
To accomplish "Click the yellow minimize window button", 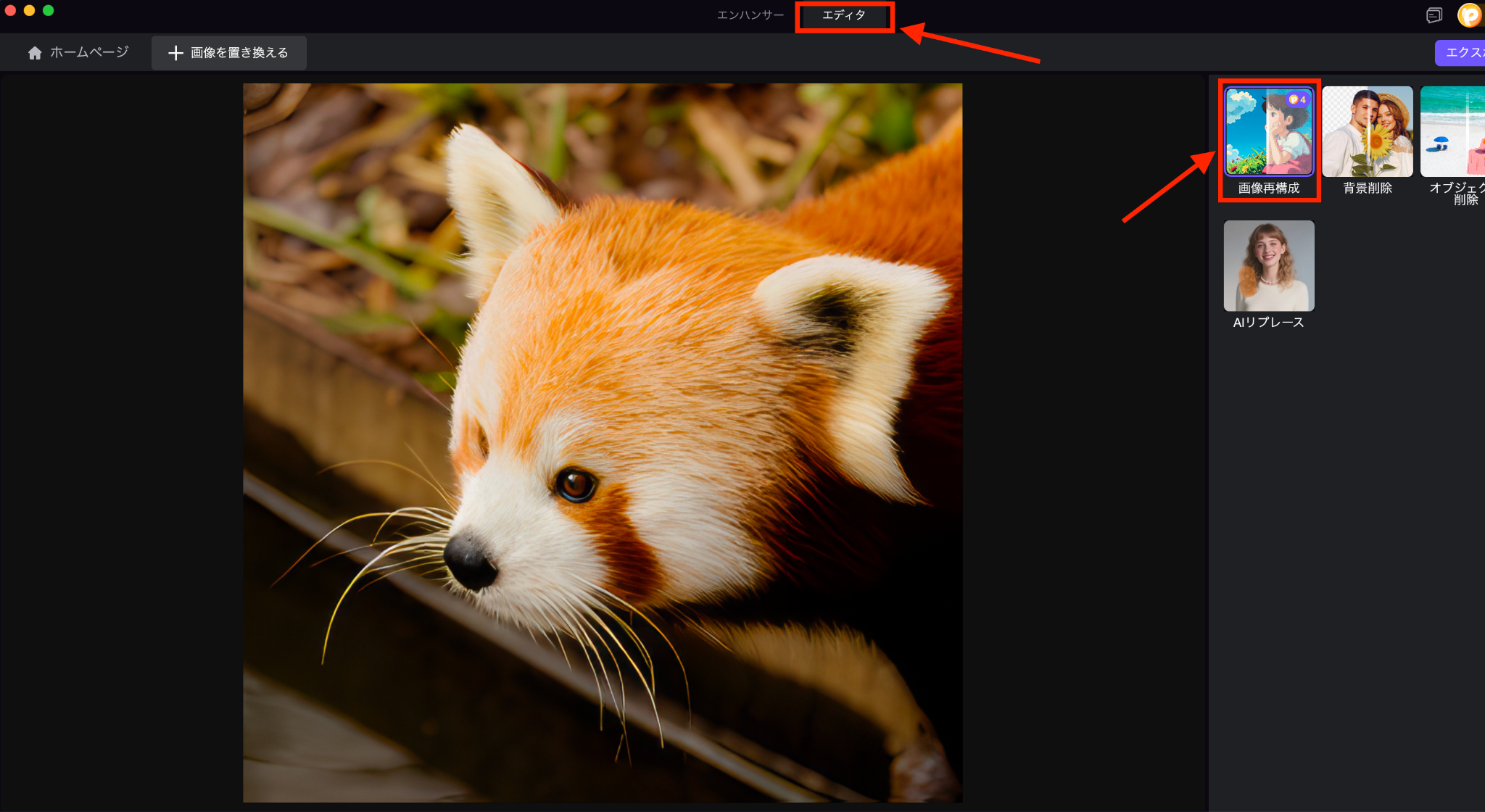I will point(29,10).
